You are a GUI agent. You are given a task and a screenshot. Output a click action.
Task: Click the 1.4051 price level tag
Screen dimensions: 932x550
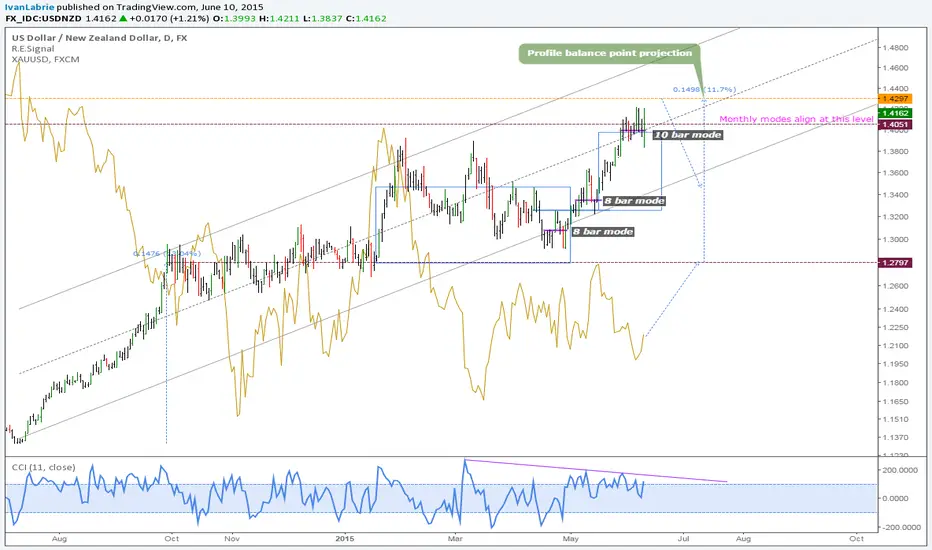coord(895,124)
